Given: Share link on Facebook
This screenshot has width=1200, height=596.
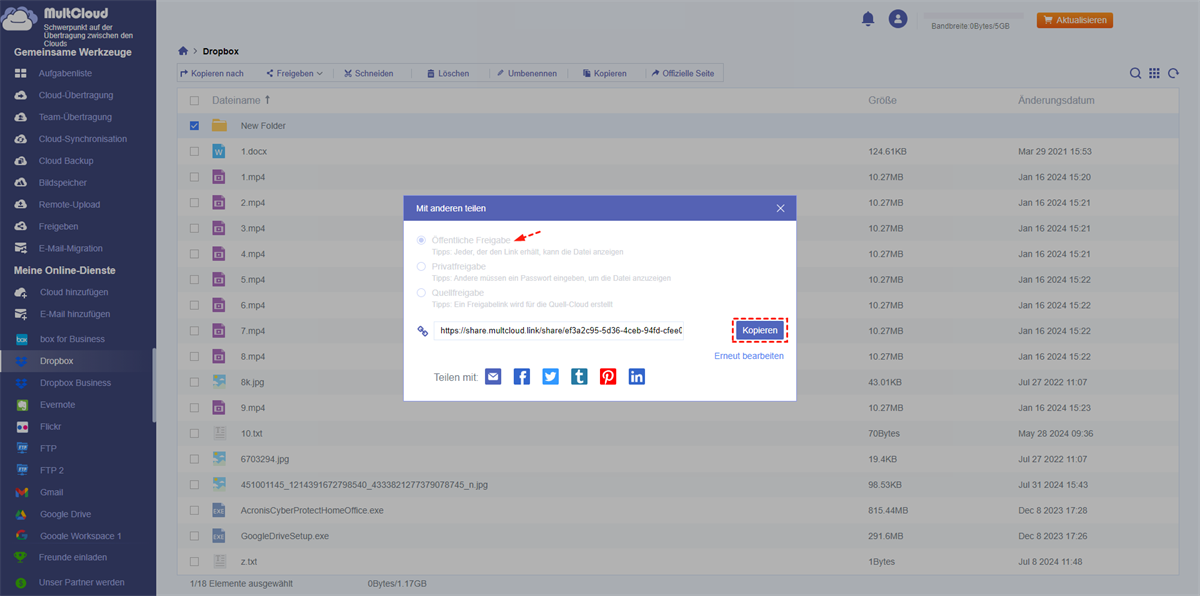Looking at the screenshot, I should pyautogui.click(x=522, y=376).
